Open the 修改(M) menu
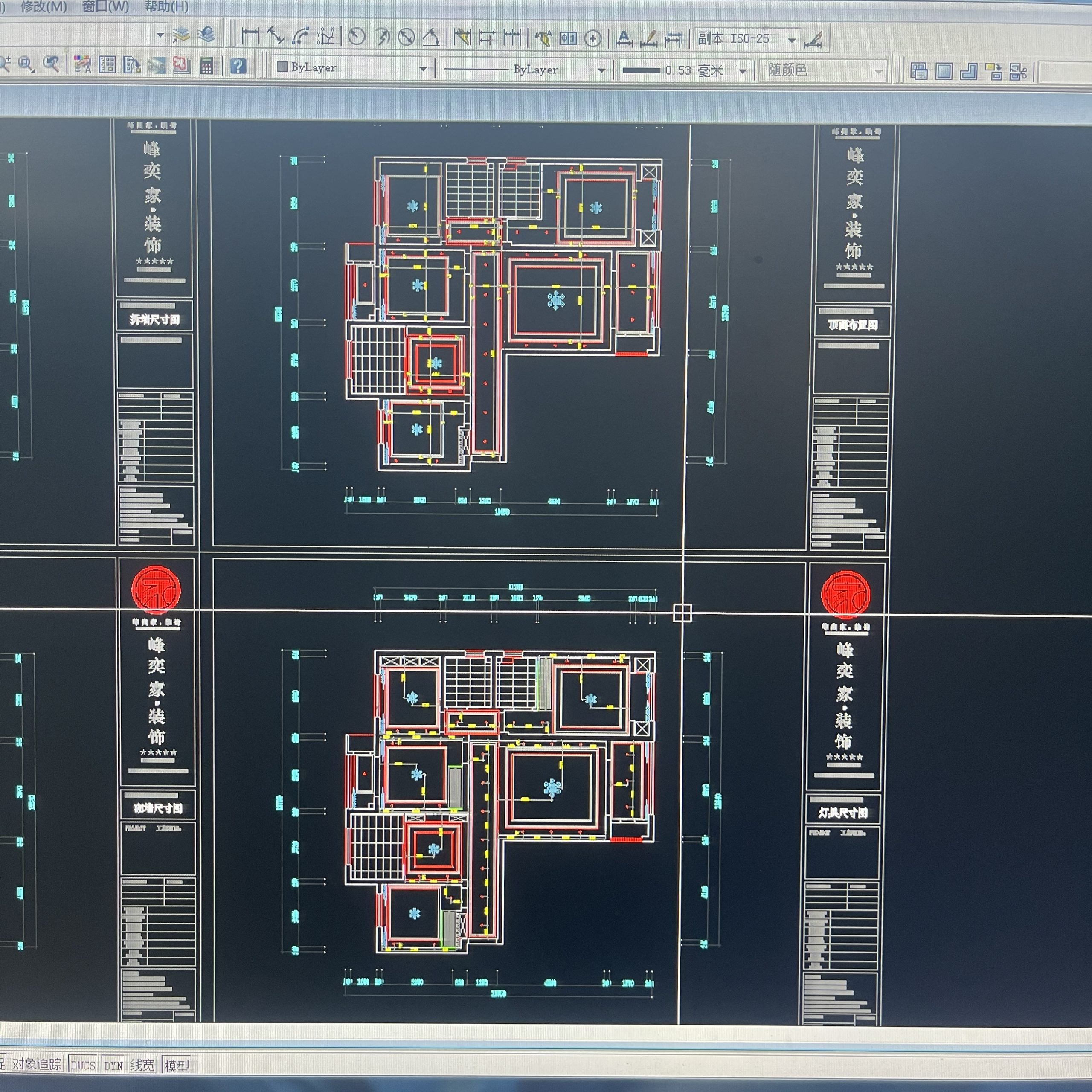The width and height of the screenshot is (1092, 1092). coord(44,7)
